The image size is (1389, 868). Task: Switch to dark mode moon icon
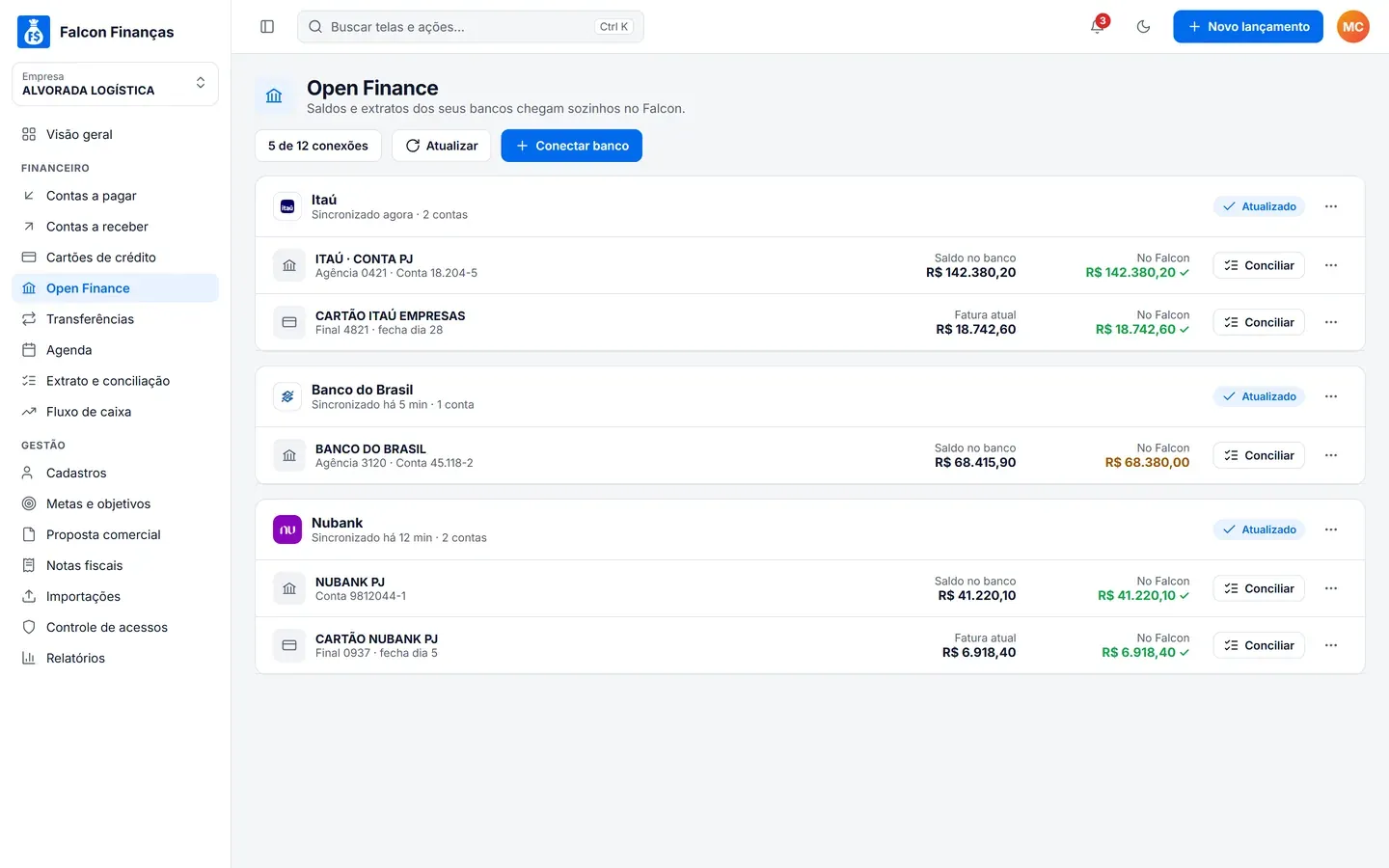point(1144,27)
